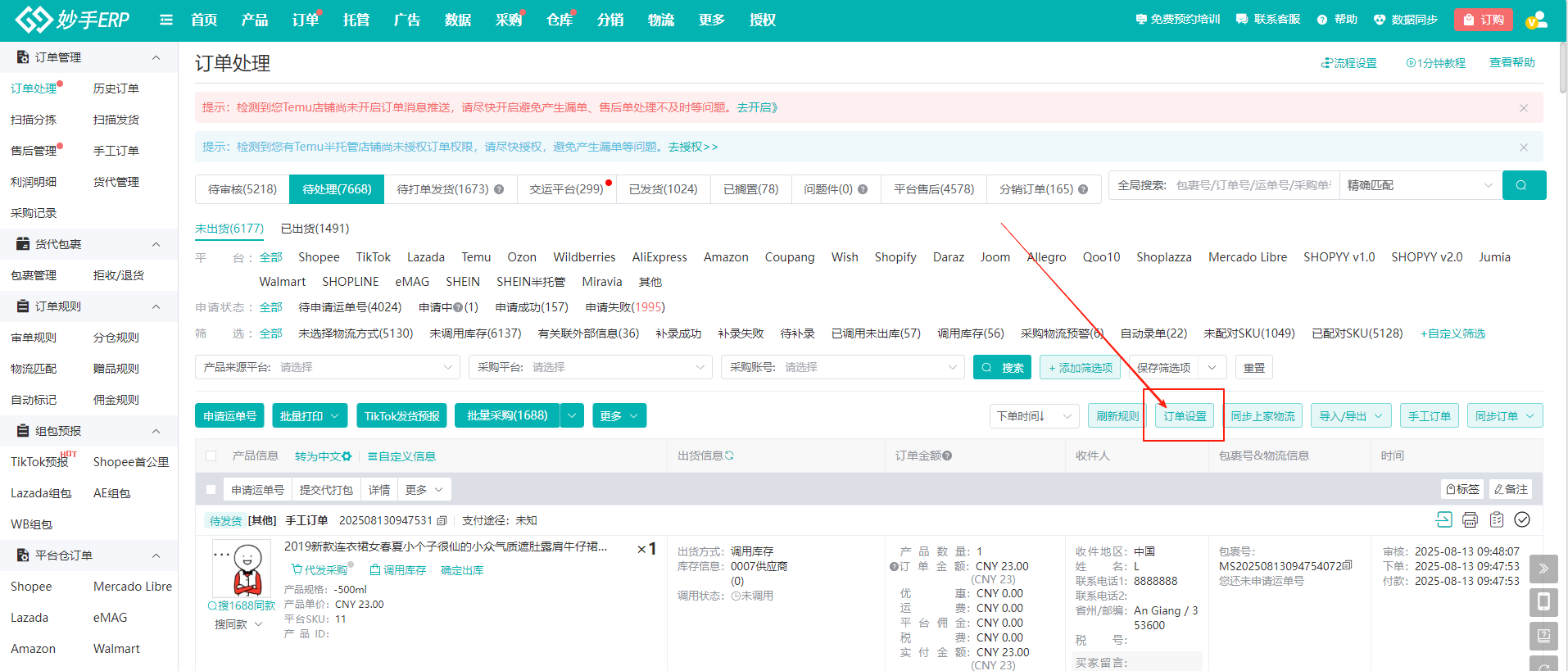
Task: Tick the select-all checkbox beside 产品信息
Action: click(x=211, y=456)
